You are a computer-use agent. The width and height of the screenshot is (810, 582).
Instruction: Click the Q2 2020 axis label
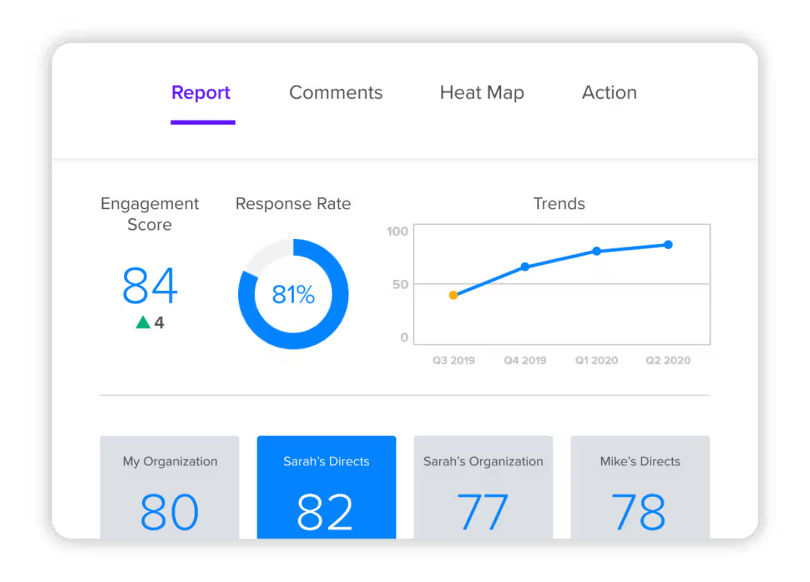(668, 360)
